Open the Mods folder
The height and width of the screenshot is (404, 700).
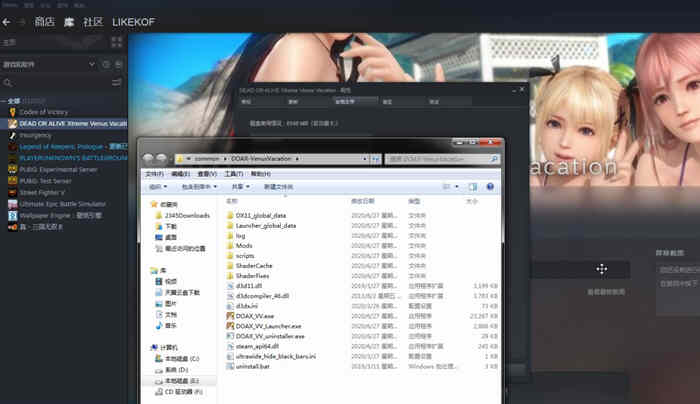tap(245, 245)
